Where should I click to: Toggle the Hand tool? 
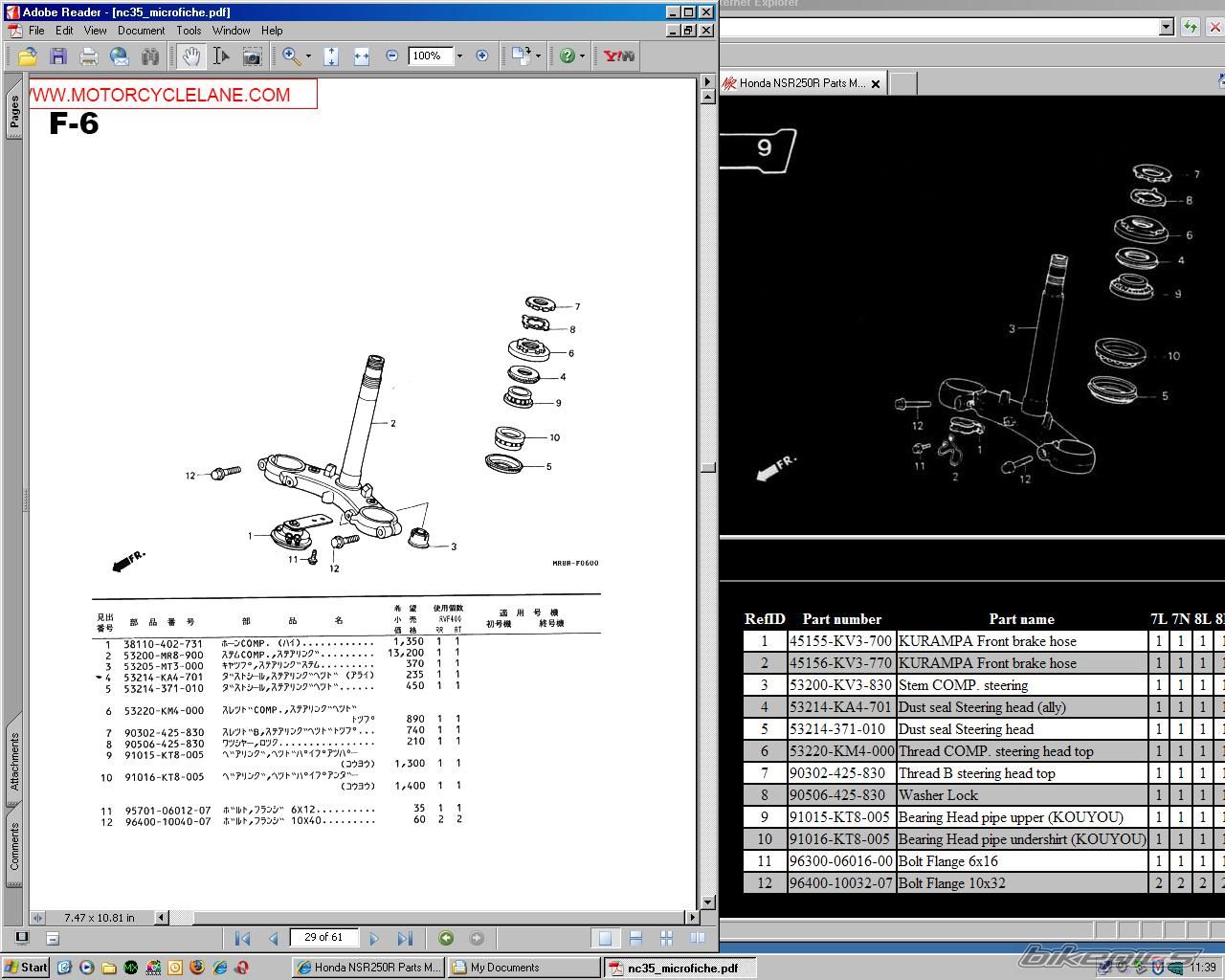(191, 56)
